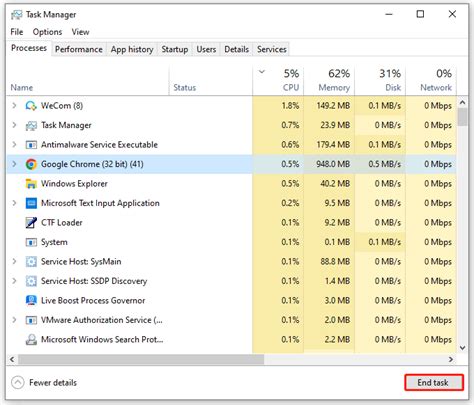The image size is (474, 405).
Task: Click the Fewer details link
Action: click(x=53, y=383)
